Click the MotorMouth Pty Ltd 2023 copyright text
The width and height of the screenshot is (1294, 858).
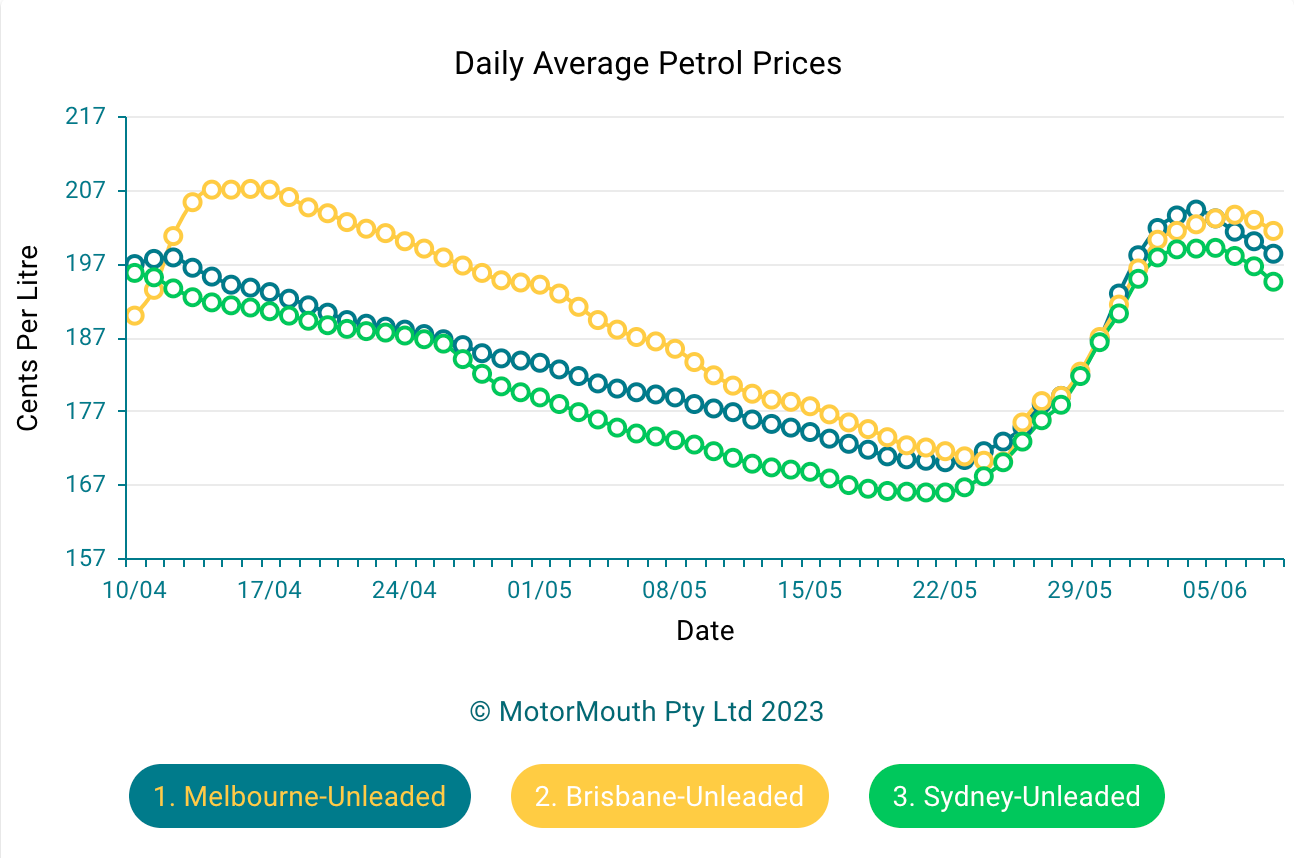click(647, 711)
